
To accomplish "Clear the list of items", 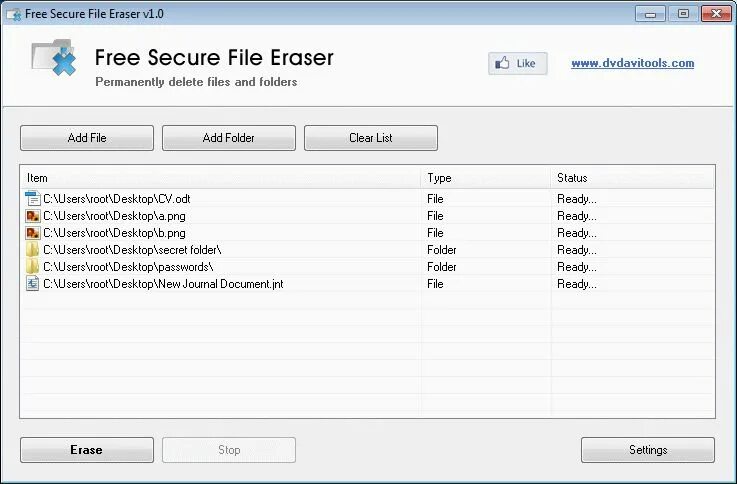I will [x=371, y=138].
